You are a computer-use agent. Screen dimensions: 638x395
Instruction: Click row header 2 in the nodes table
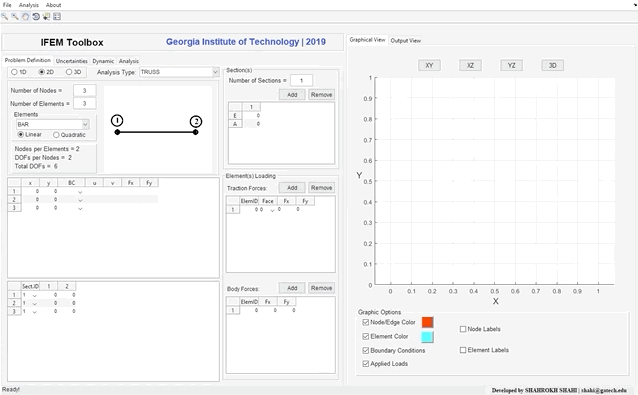14,200
